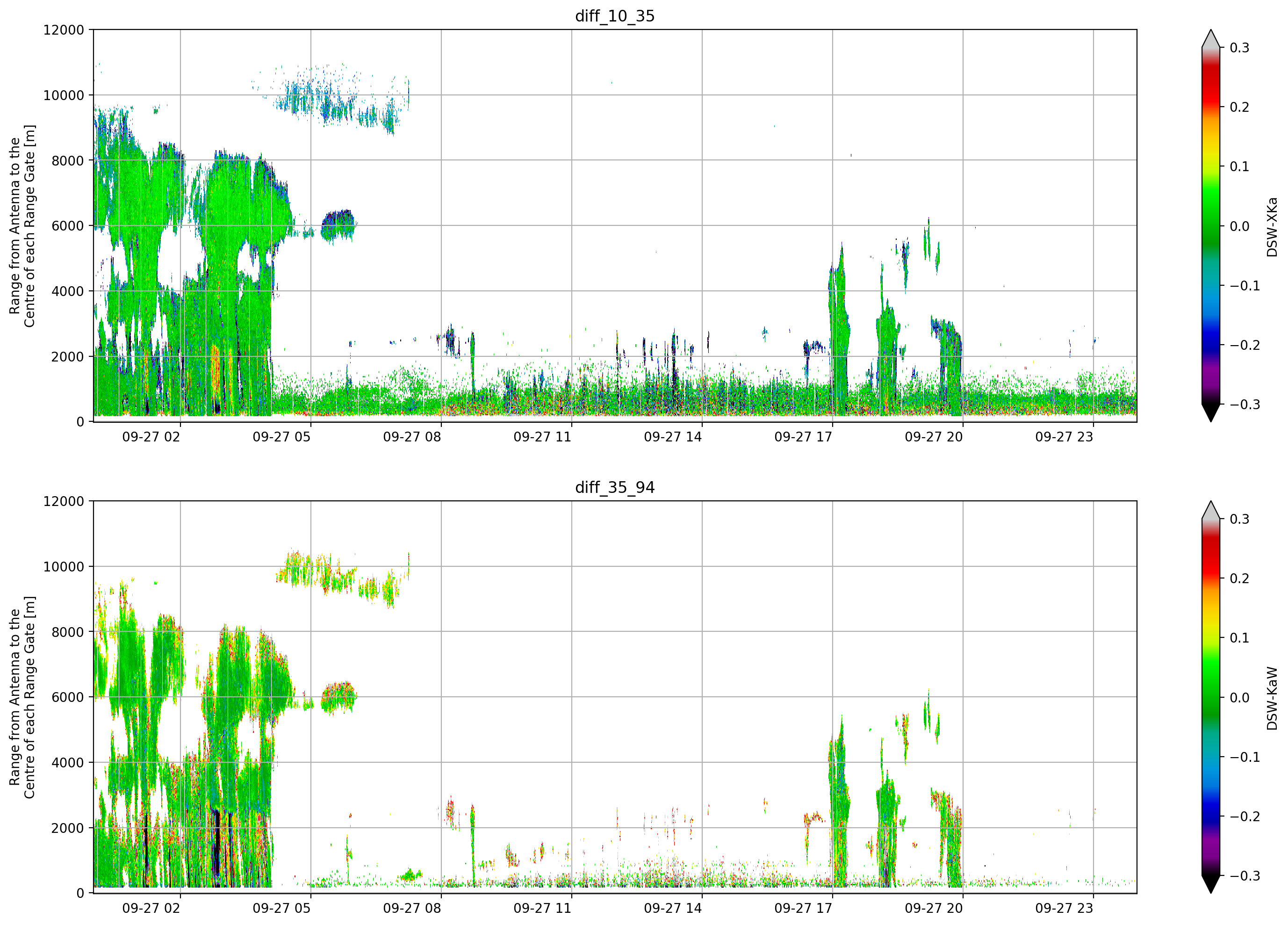Click the −0.3 tick on DSW-KaW colorbar

click(x=1245, y=876)
